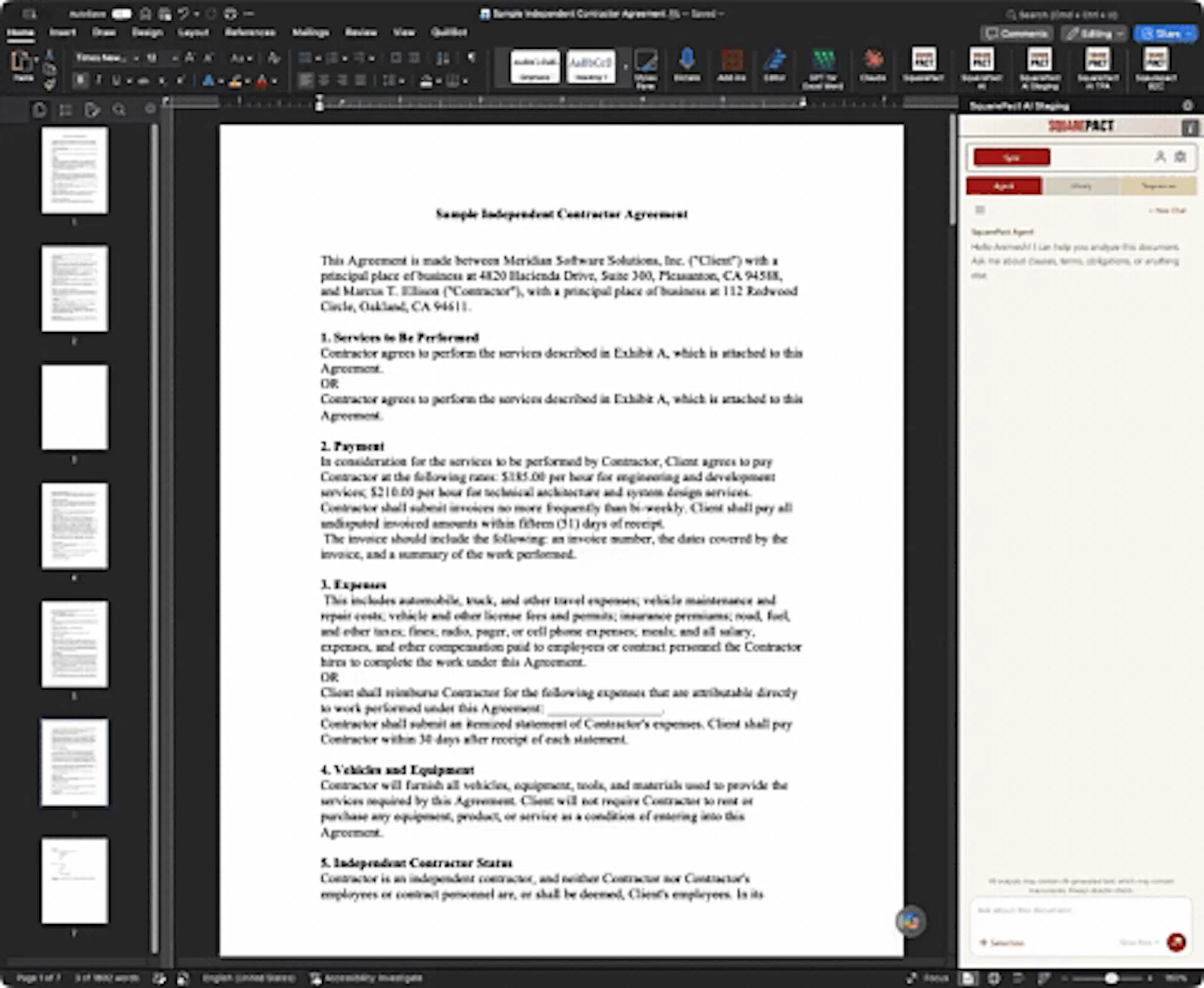Launch the Editor ribbon tool
The height and width of the screenshot is (988, 1204).
point(774,65)
